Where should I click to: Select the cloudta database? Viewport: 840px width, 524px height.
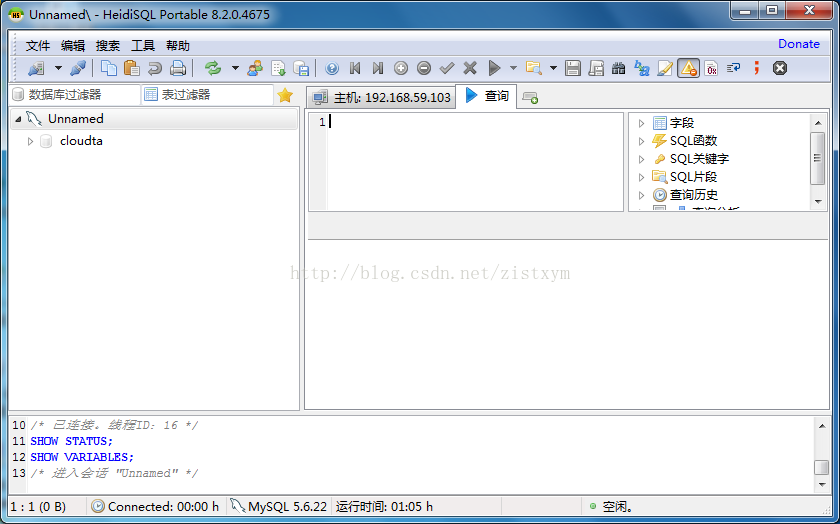[81, 141]
